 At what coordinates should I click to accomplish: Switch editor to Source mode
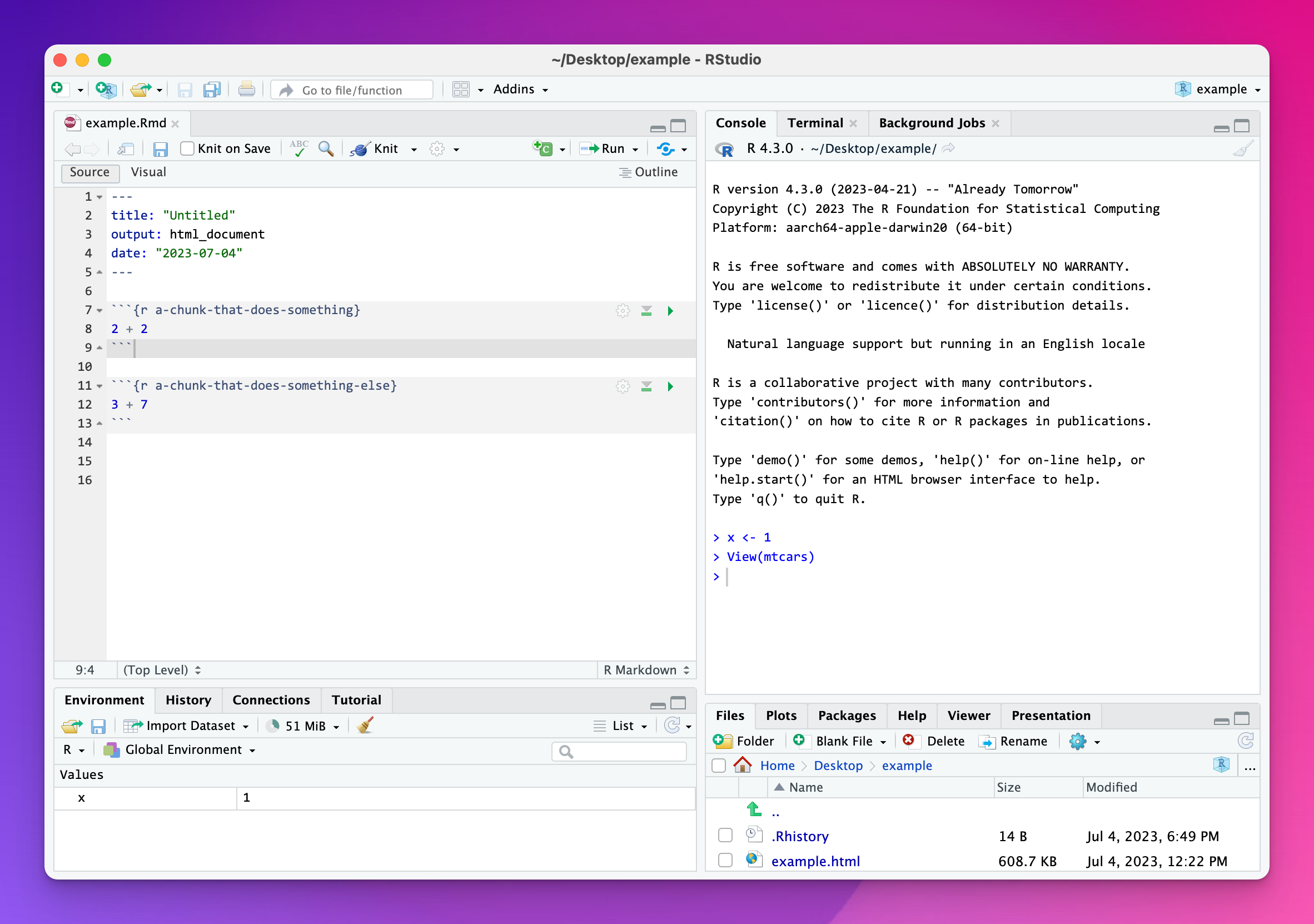[90, 172]
